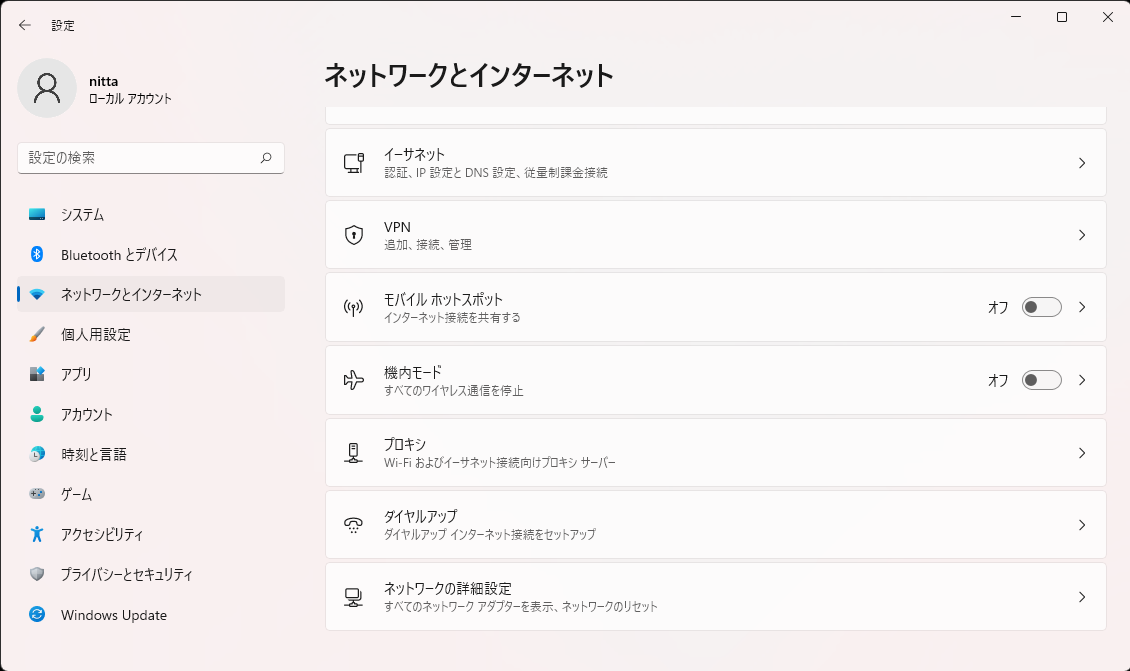Expand the モバイル ホットスポット chevron arrow
The image size is (1130, 671).
pyautogui.click(x=1082, y=308)
